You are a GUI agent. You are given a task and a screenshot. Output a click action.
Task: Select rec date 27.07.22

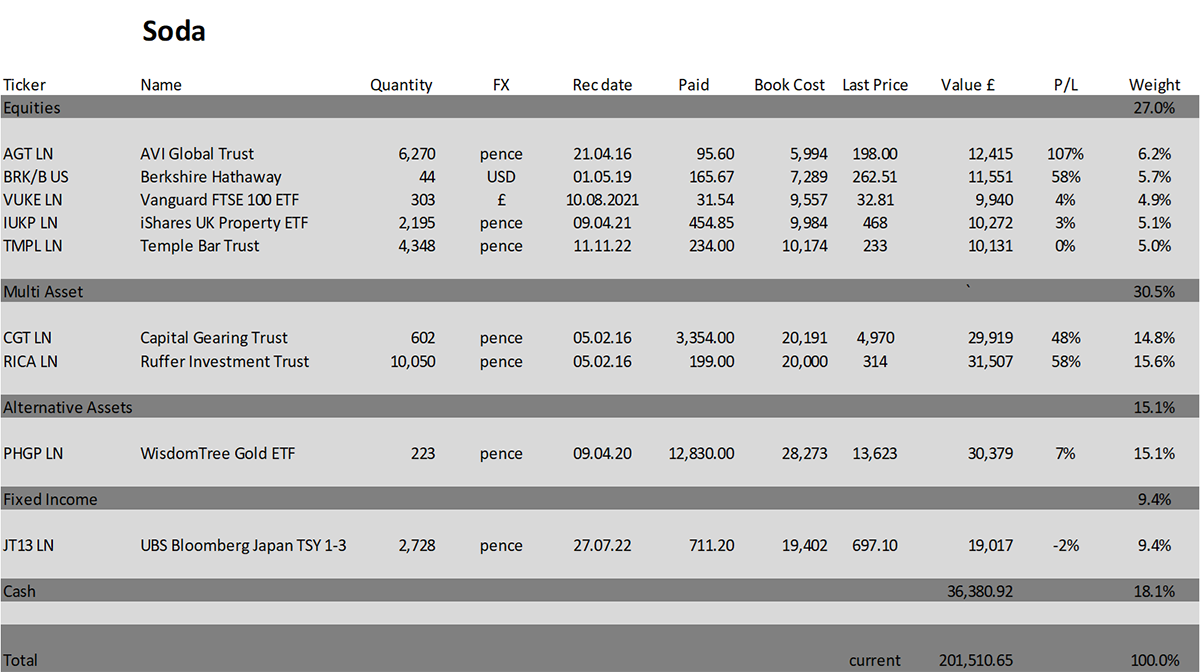click(602, 545)
